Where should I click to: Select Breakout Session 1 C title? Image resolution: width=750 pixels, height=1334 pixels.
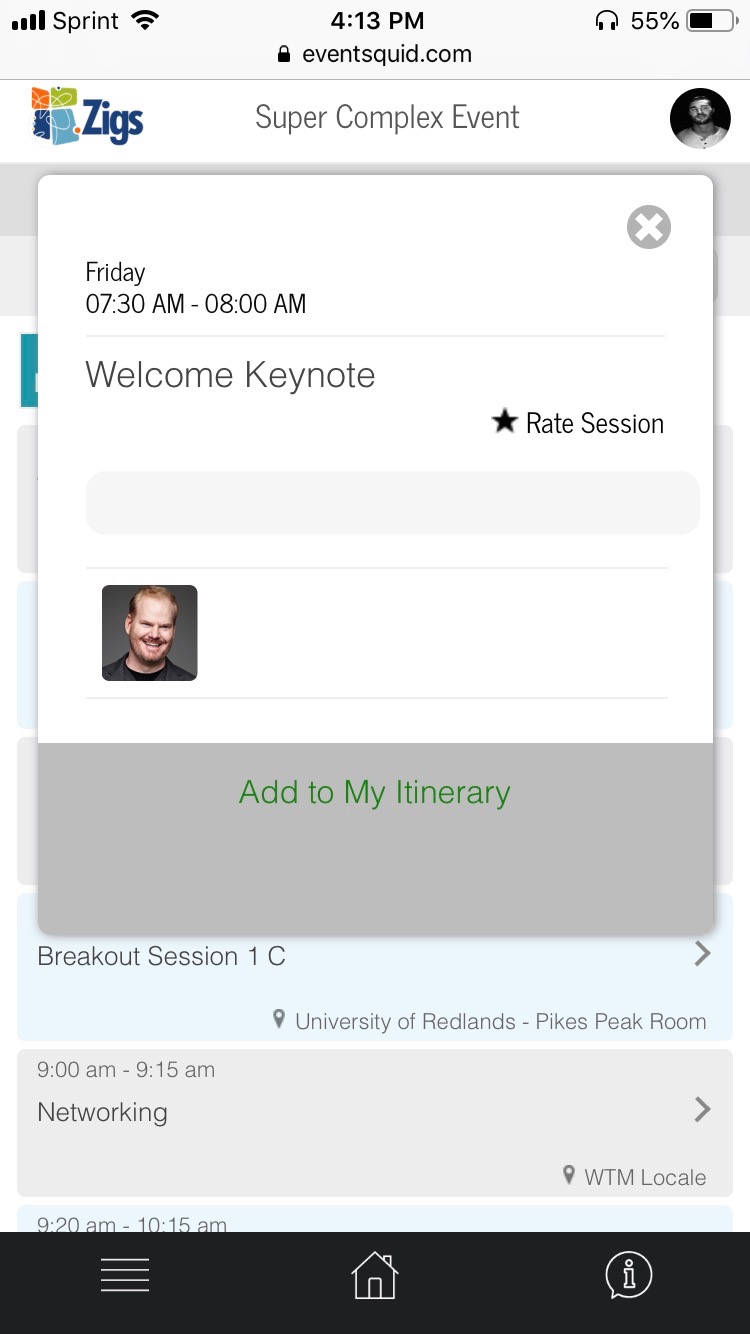click(x=161, y=957)
